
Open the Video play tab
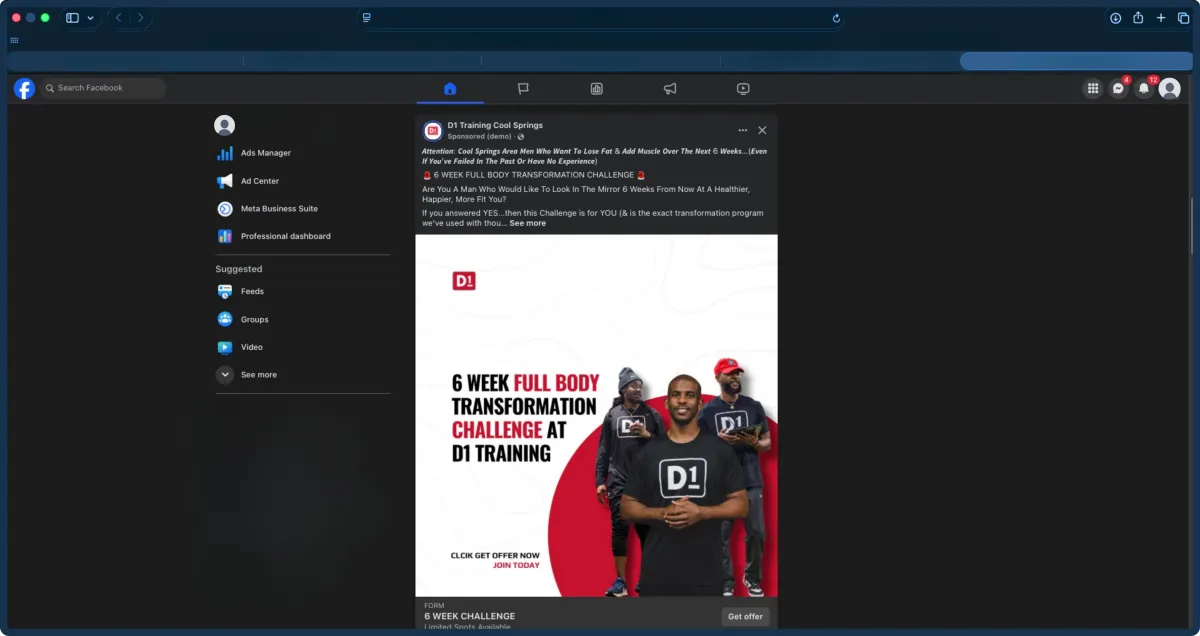click(x=743, y=88)
